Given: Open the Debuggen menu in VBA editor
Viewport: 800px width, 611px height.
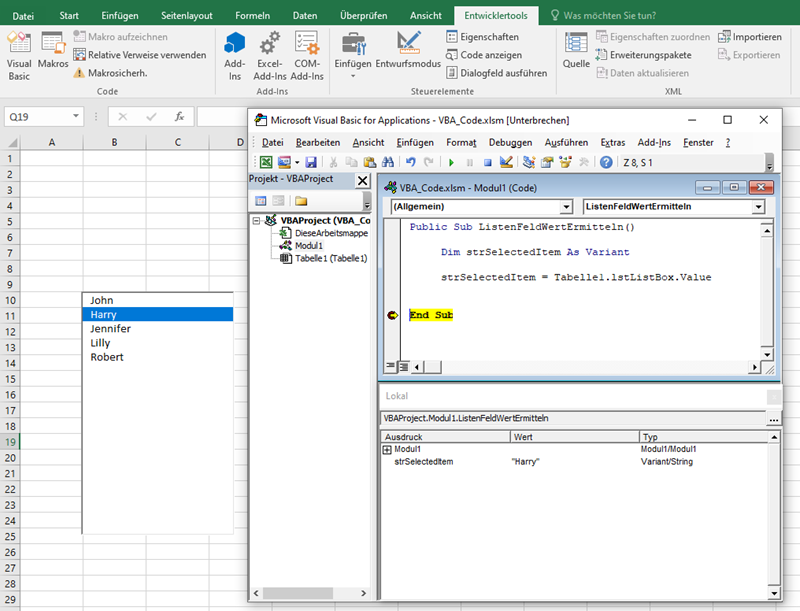Looking at the screenshot, I should point(510,142).
